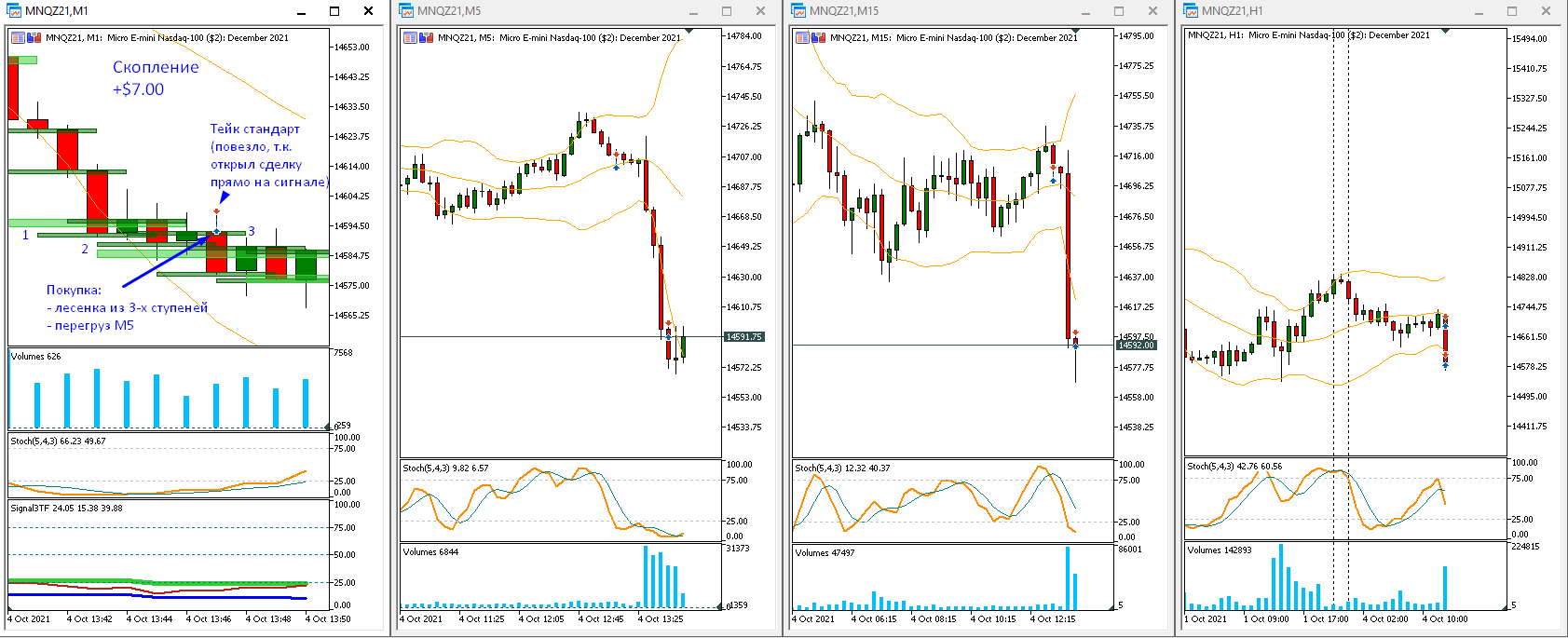Image resolution: width=1568 pixels, height=638 pixels.
Task: Select the 'Тейк стандарт' annotation text
Action: pyautogui.click(x=254, y=129)
